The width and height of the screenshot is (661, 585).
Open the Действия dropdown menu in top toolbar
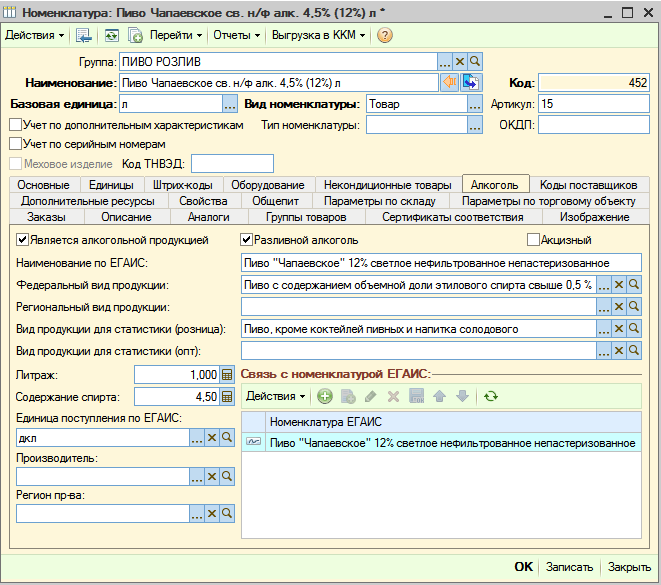35,35
